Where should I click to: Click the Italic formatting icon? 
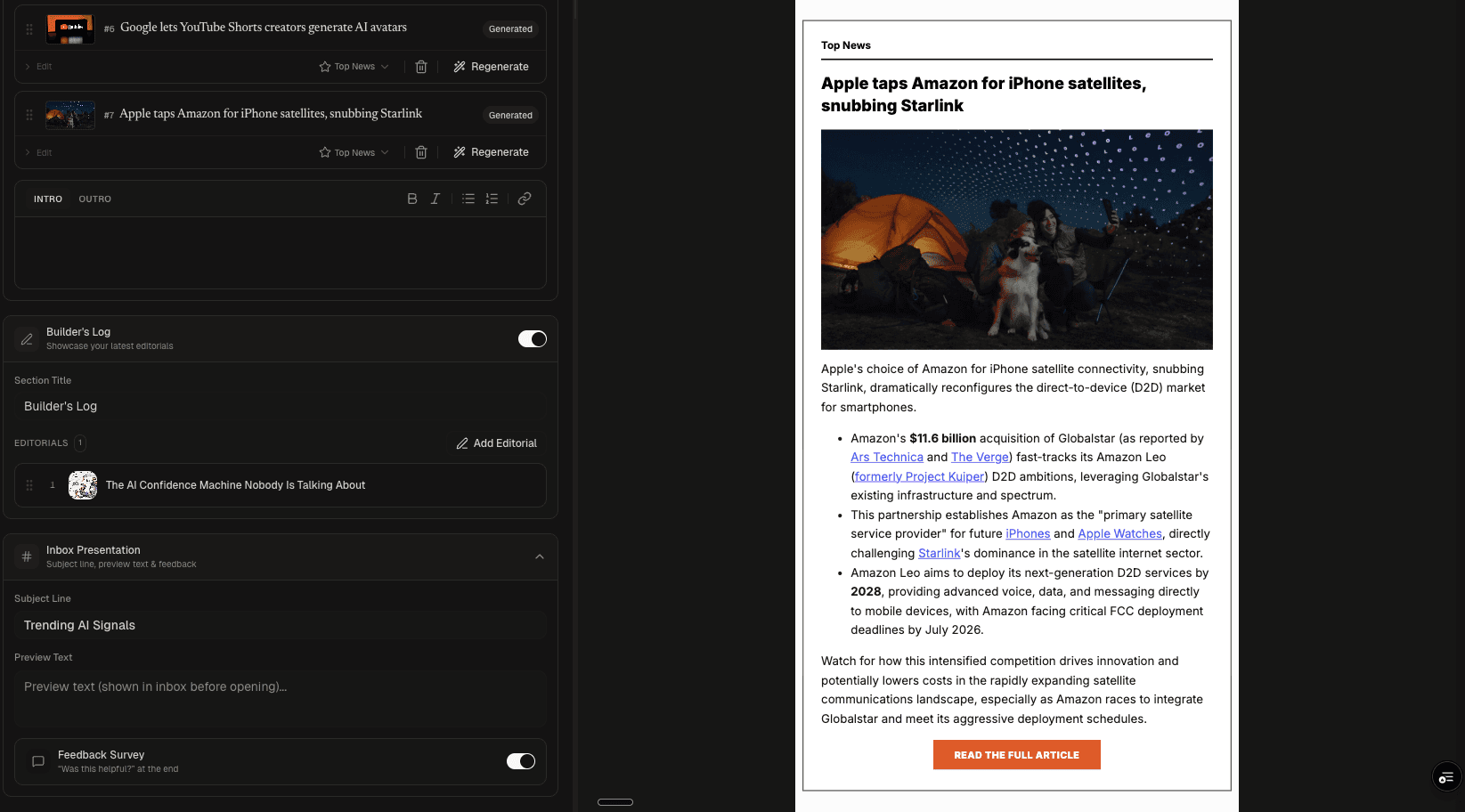pyautogui.click(x=435, y=199)
